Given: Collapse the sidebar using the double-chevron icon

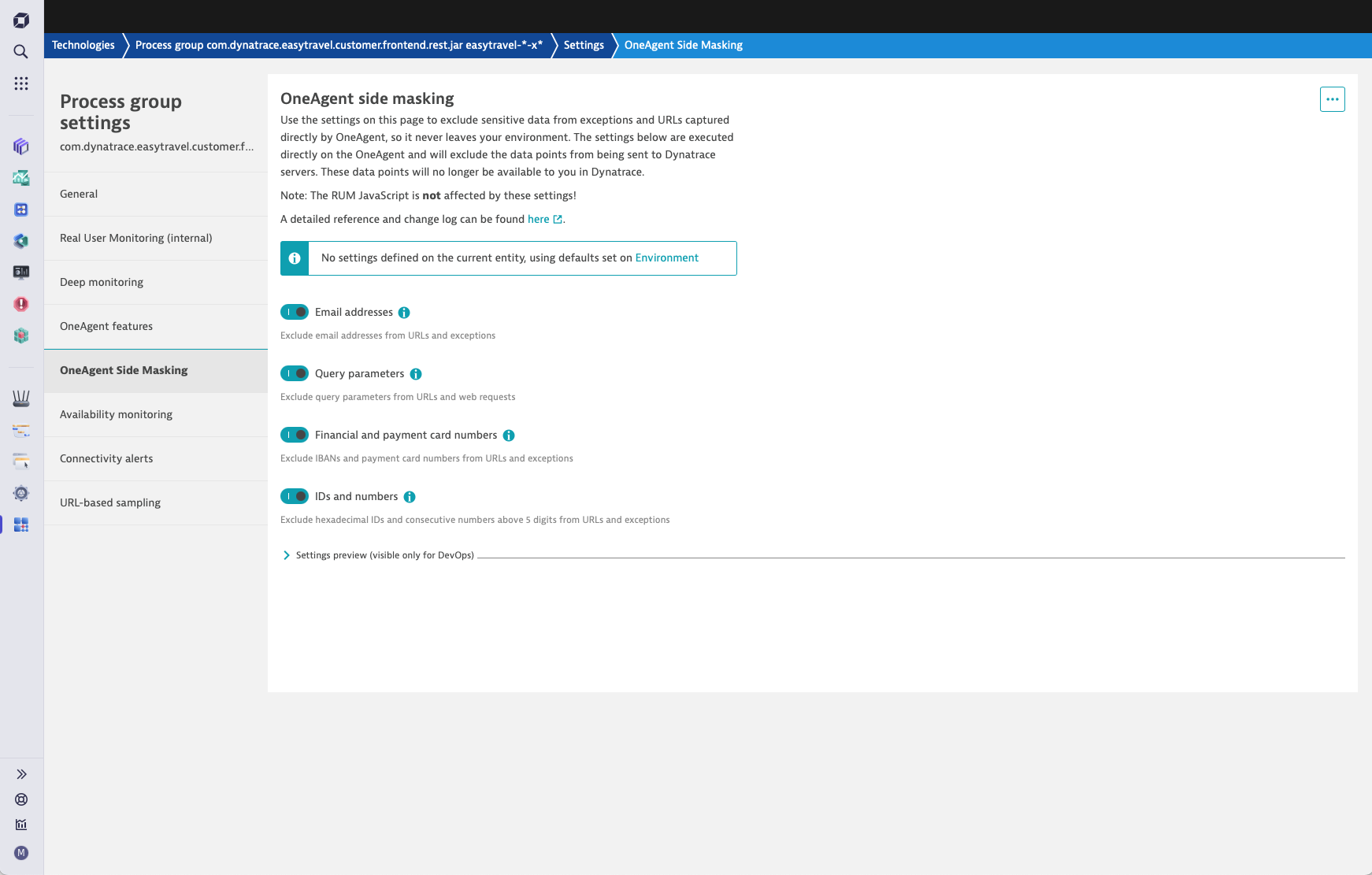Looking at the screenshot, I should (21, 774).
